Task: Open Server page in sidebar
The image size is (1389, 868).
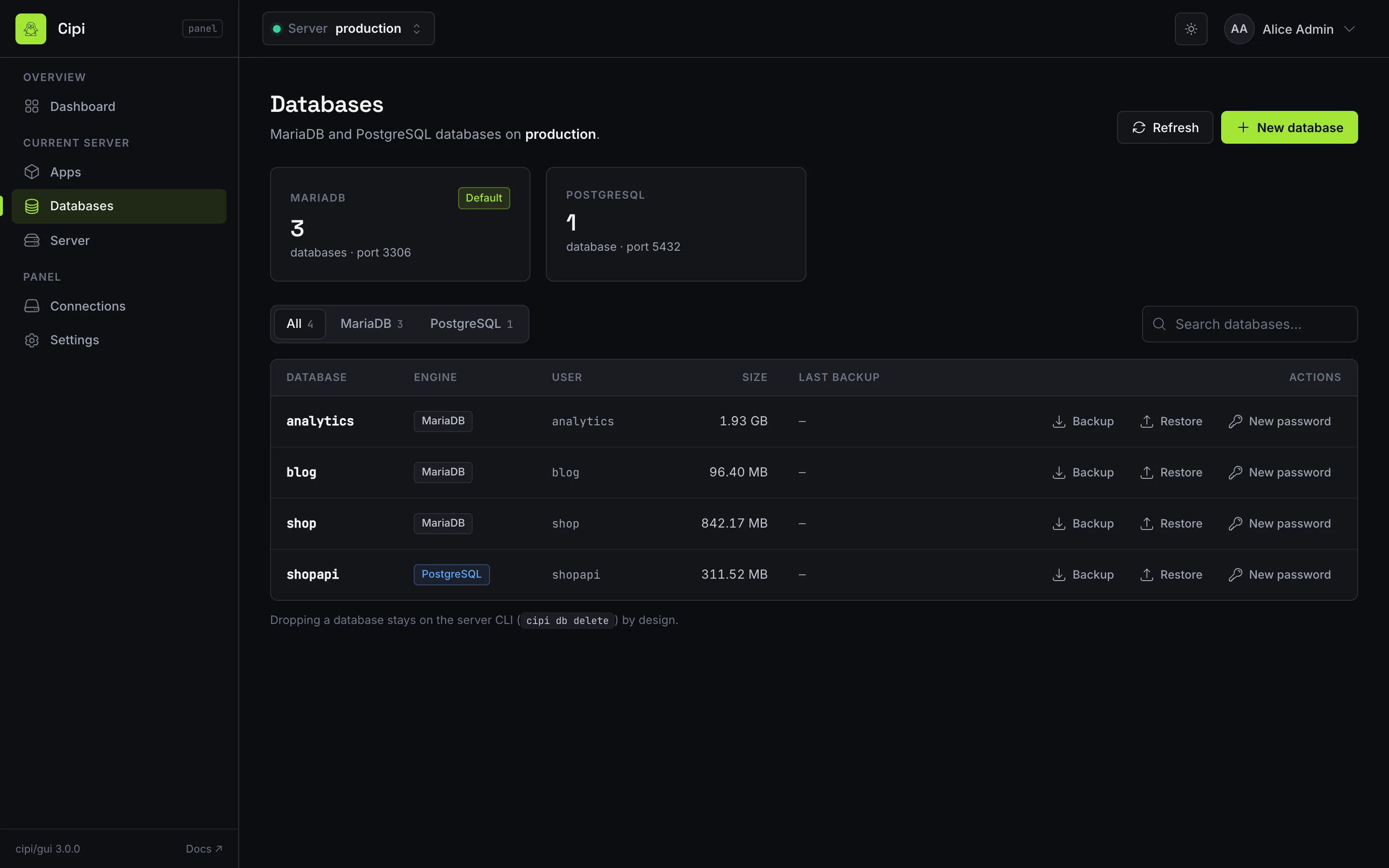Action: [x=119, y=241]
